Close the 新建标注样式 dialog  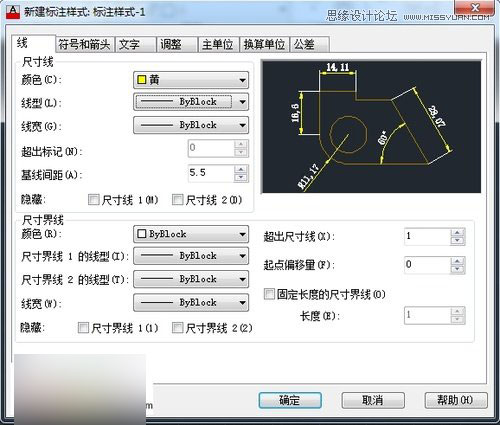pyautogui.click(x=475, y=7)
